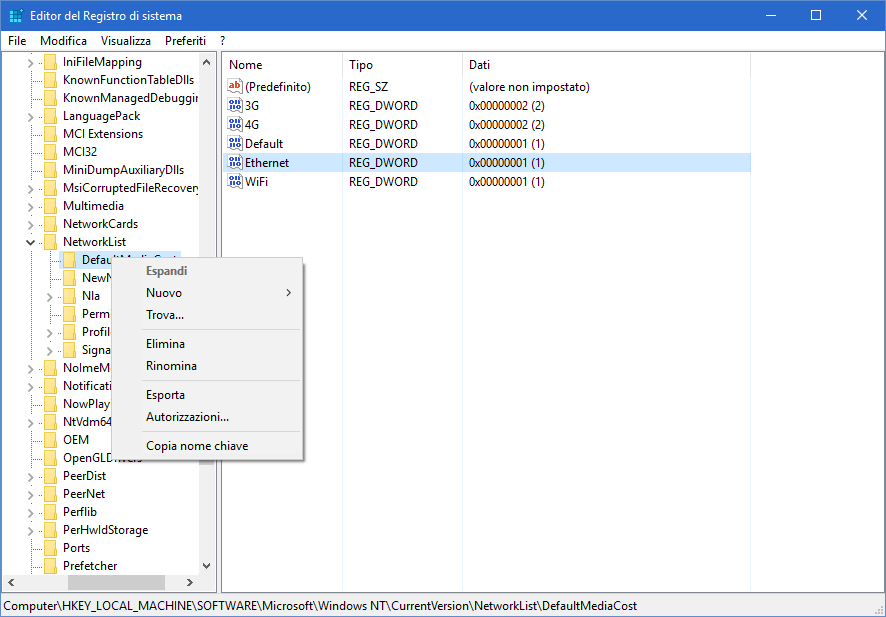Viewport: 886px width, 617px height.
Task: Expand the LanguagePack tree node
Action: tap(31, 116)
